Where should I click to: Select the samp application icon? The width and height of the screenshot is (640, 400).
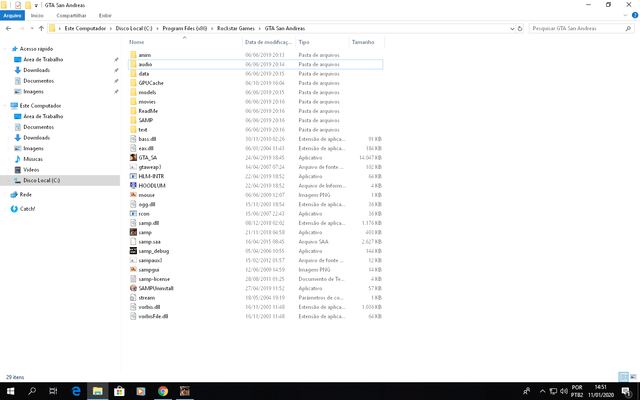(133, 232)
